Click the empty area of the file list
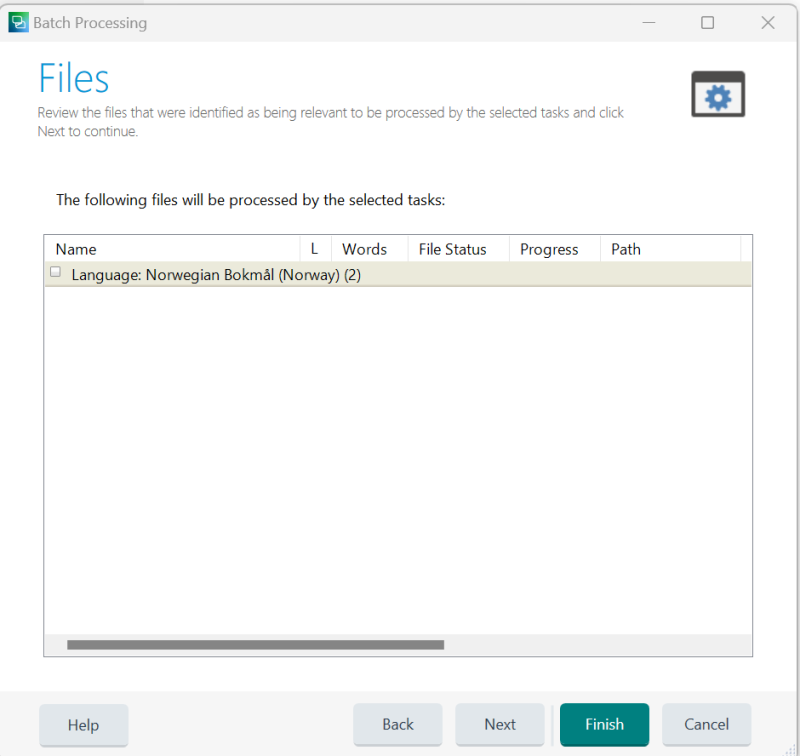 400,450
